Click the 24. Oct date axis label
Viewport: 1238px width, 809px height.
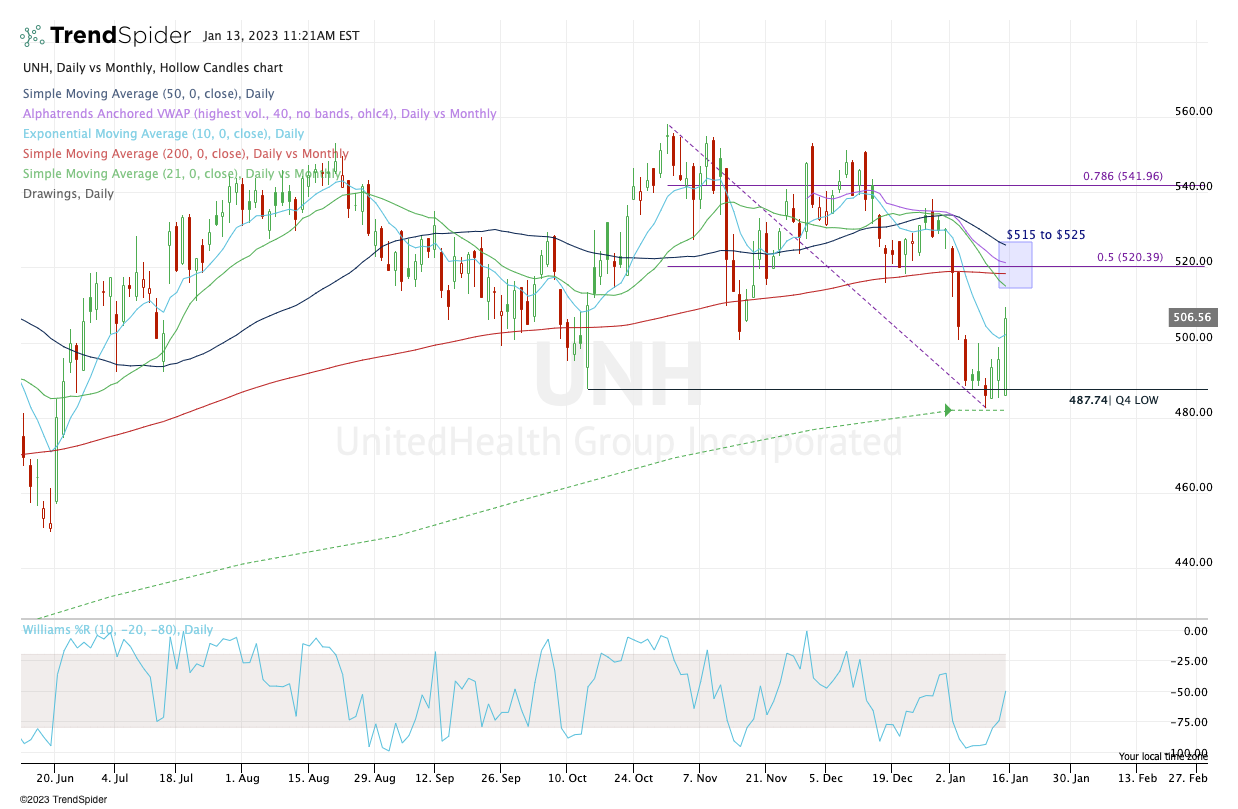coord(636,777)
